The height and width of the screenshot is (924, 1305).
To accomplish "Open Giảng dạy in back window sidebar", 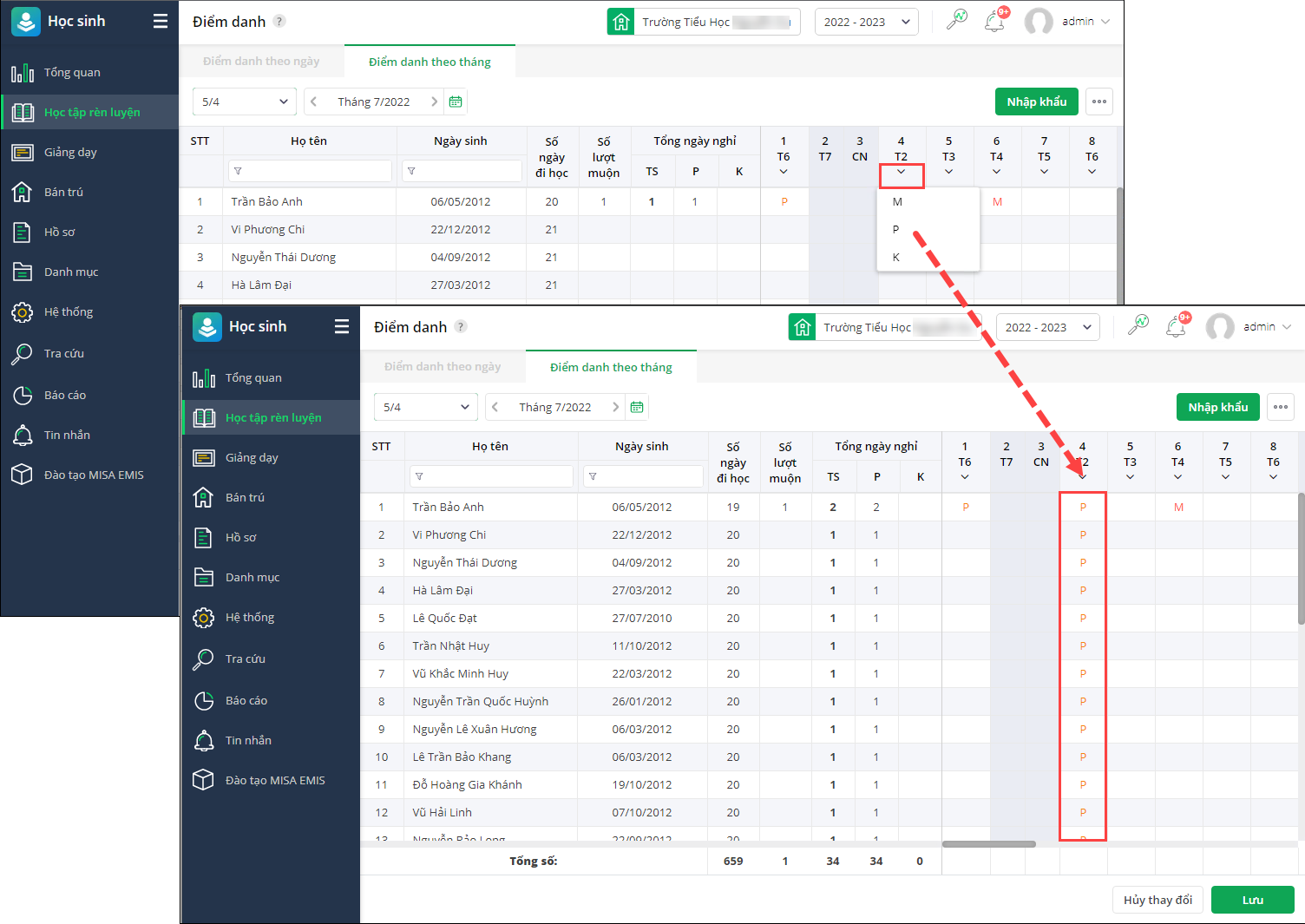I will 89,152.
